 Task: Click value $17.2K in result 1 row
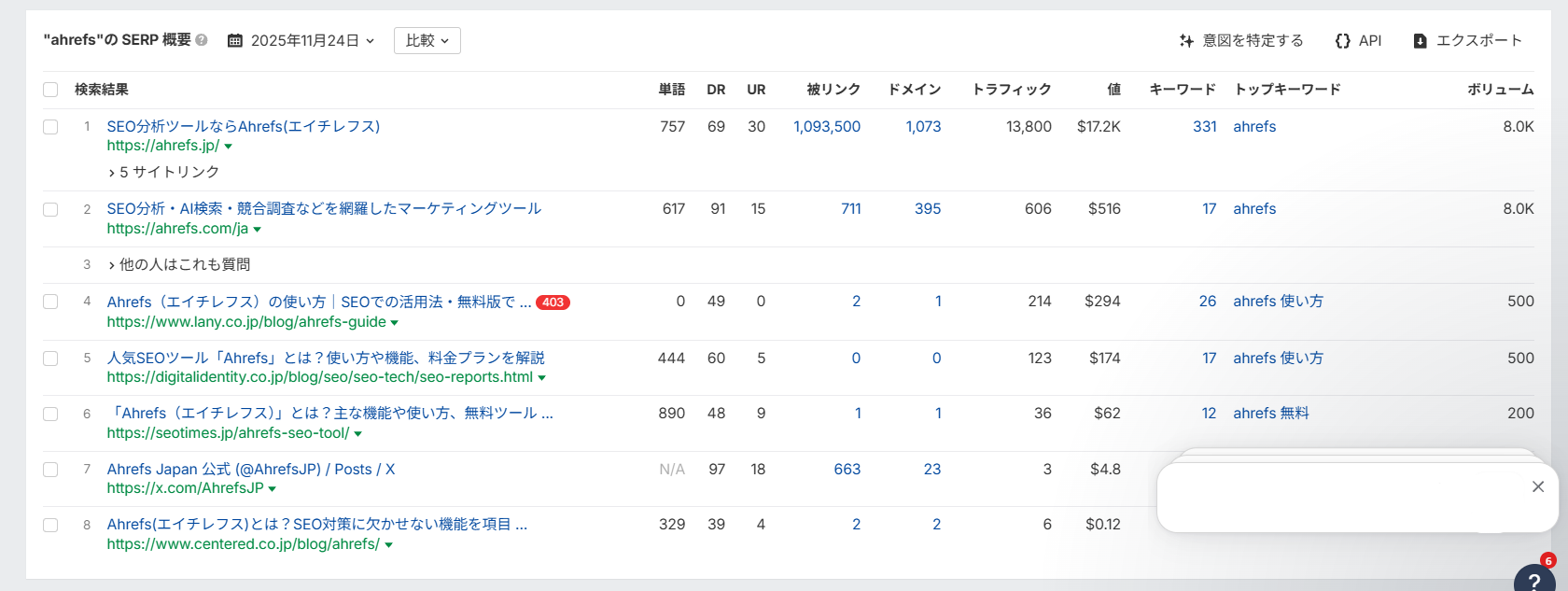click(x=1099, y=126)
